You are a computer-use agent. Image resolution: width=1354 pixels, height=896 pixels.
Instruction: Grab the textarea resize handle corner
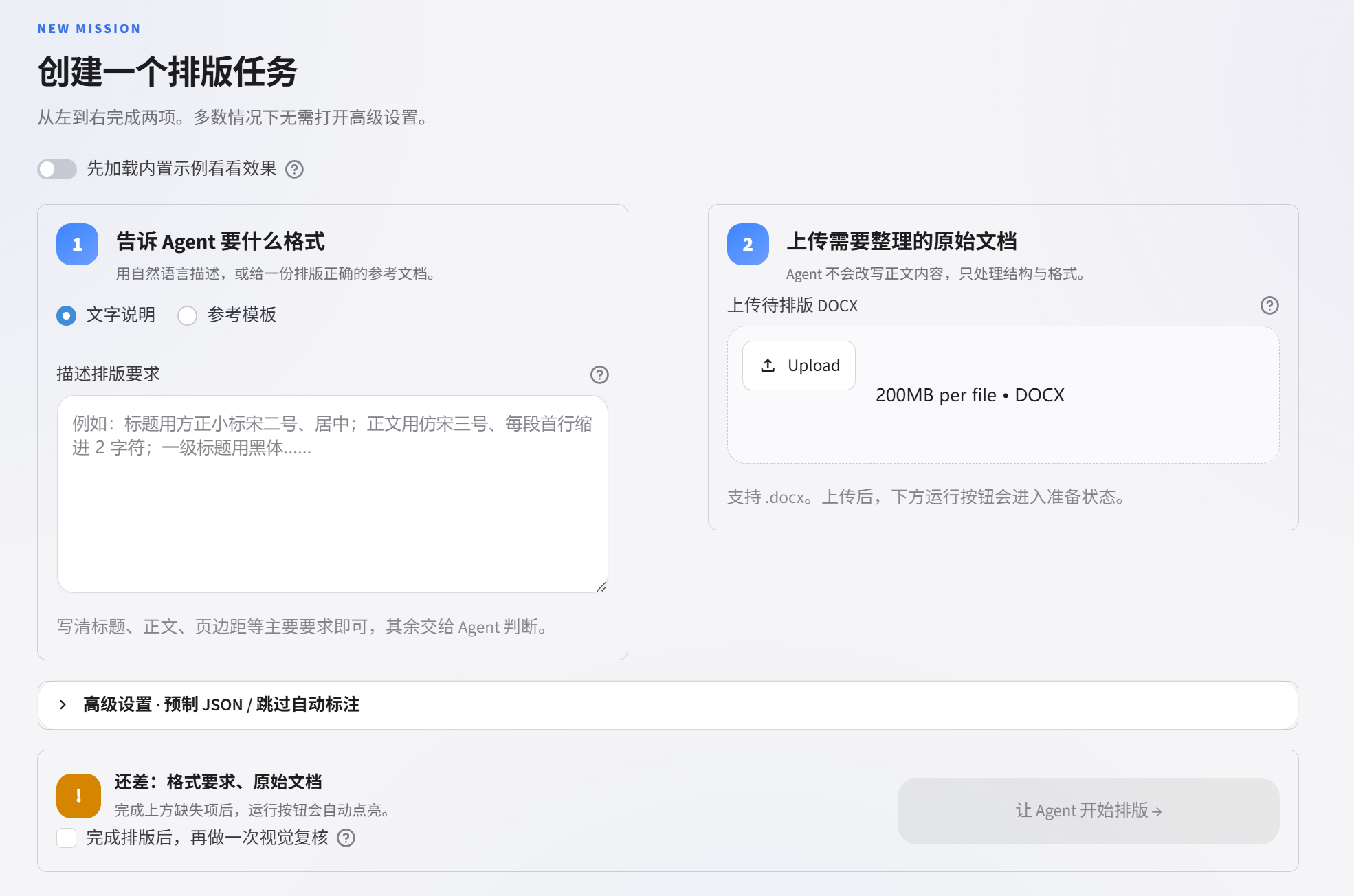pos(601,586)
